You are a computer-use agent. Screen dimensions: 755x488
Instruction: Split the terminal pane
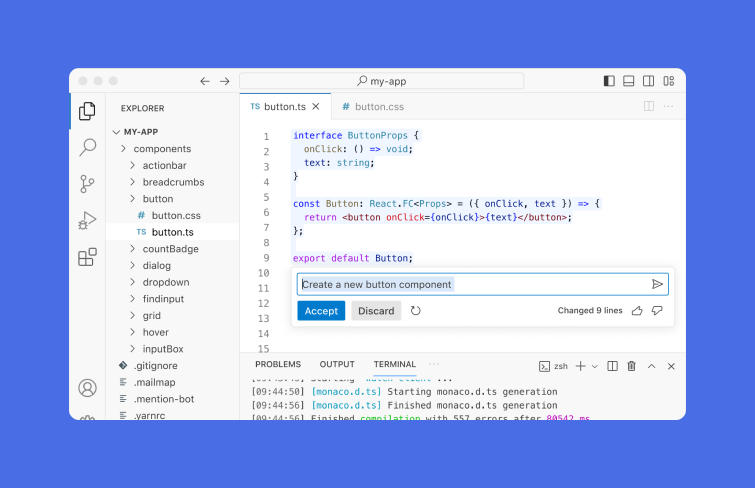pyautogui.click(x=612, y=366)
